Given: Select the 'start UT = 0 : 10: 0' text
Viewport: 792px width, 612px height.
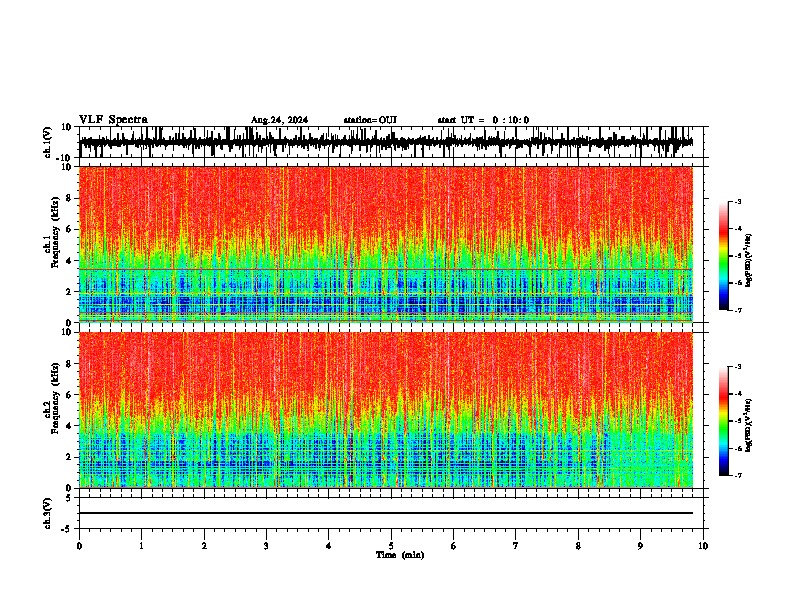Looking at the screenshot, I should pos(483,120).
